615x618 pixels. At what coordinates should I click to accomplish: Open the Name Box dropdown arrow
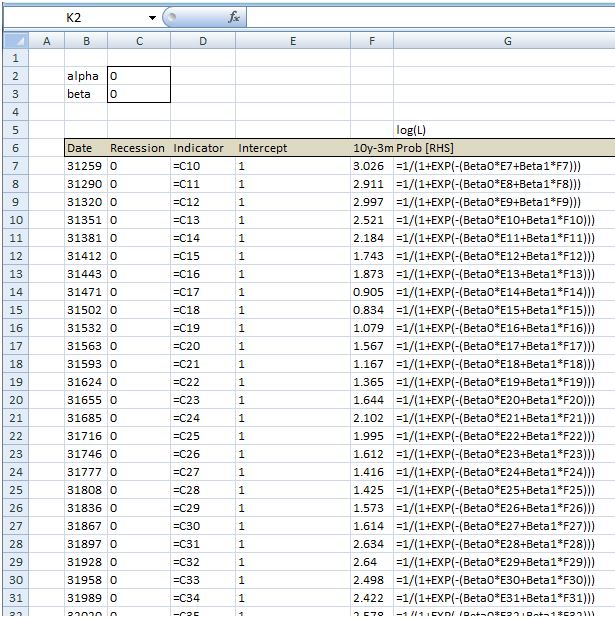(152, 18)
